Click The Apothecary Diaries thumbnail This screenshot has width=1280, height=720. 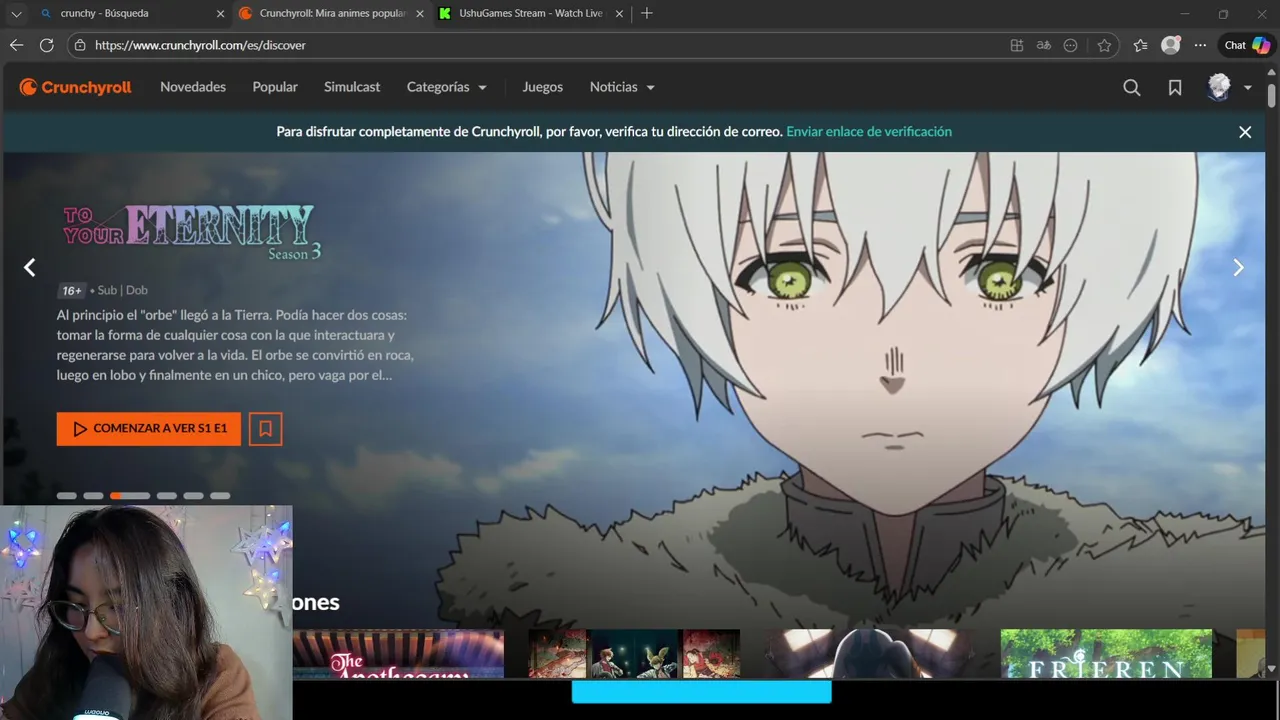(x=398, y=654)
